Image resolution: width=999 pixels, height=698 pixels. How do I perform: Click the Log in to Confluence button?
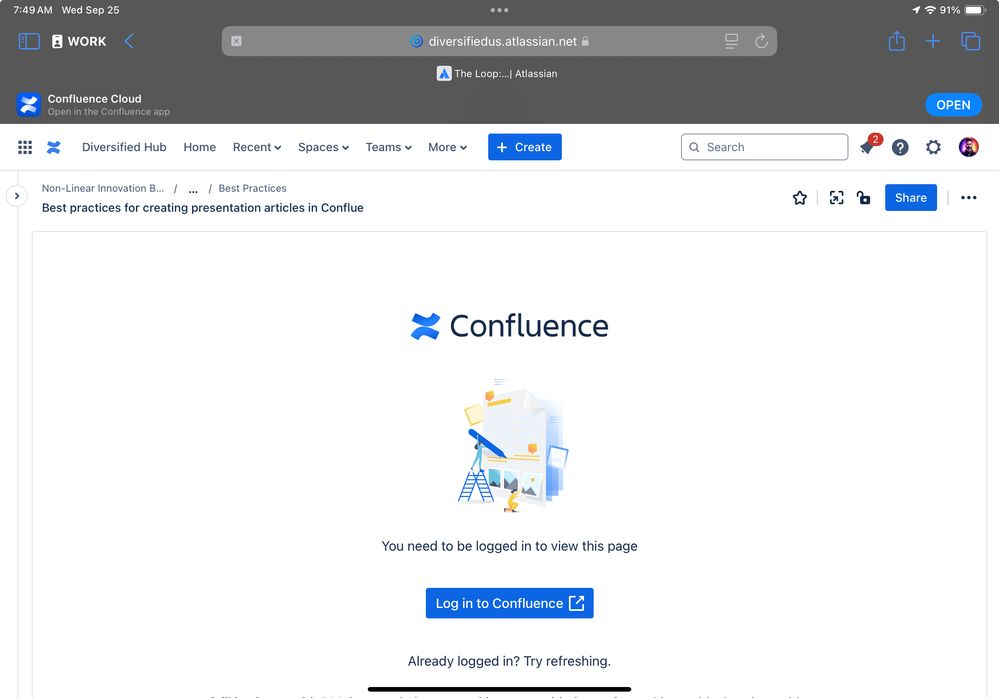(x=509, y=603)
